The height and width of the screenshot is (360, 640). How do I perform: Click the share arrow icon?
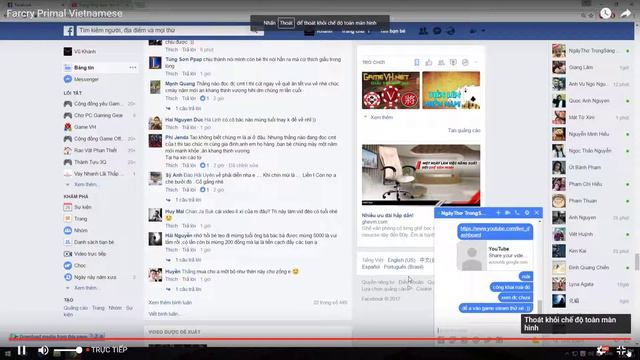(x=626, y=13)
